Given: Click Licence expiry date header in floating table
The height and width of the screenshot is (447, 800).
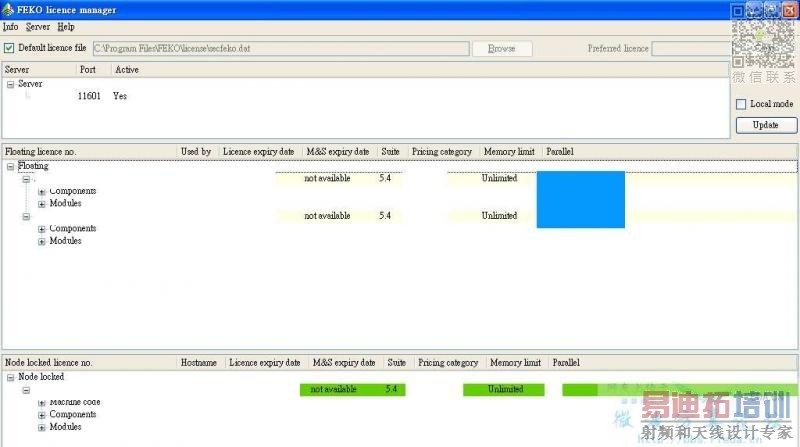Looking at the screenshot, I should pos(259,152).
